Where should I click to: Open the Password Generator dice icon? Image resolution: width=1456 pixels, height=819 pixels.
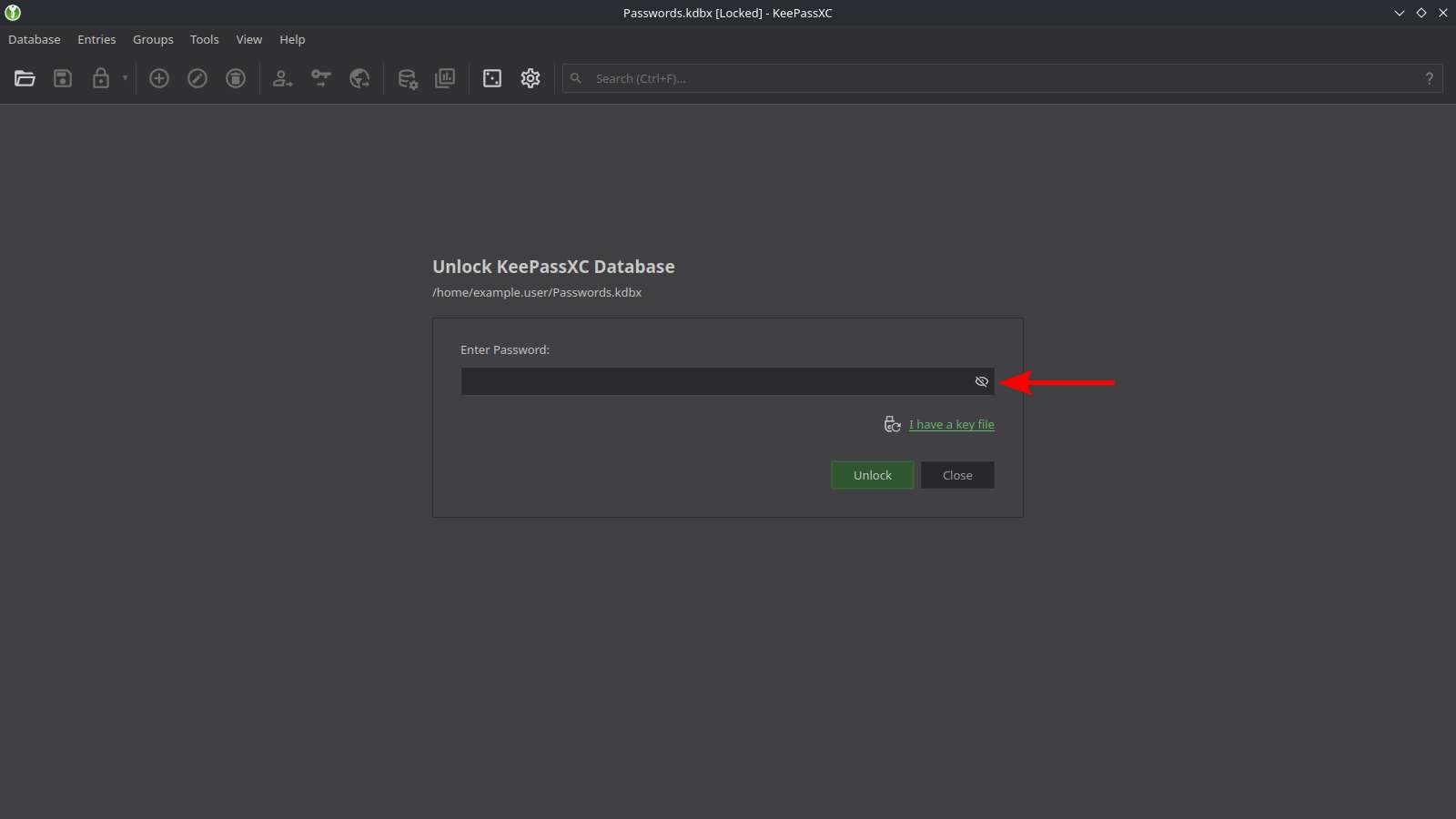click(x=492, y=78)
